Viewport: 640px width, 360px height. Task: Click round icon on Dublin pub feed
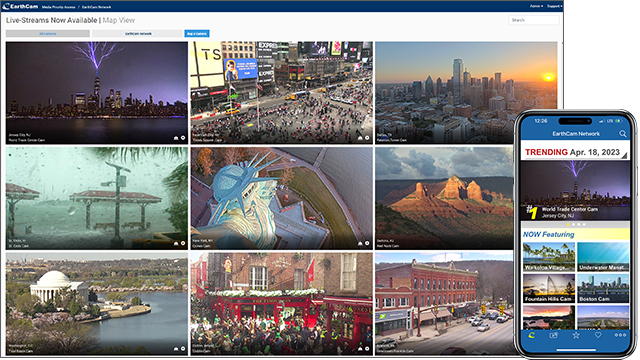[367, 349]
